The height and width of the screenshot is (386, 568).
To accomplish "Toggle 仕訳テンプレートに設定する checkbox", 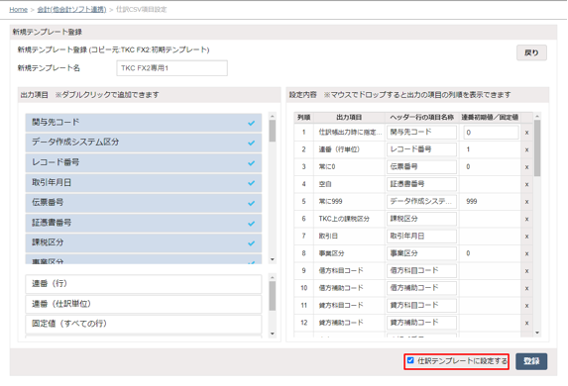I will [x=410, y=360].
